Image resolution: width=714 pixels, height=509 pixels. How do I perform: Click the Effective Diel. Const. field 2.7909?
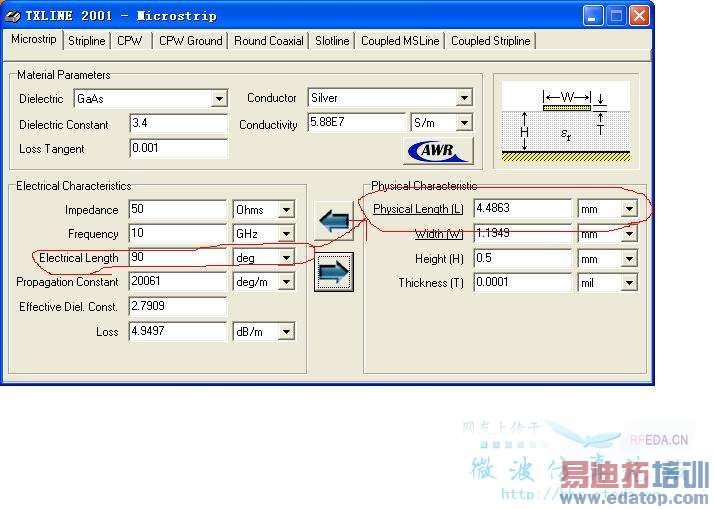(178, 306)
